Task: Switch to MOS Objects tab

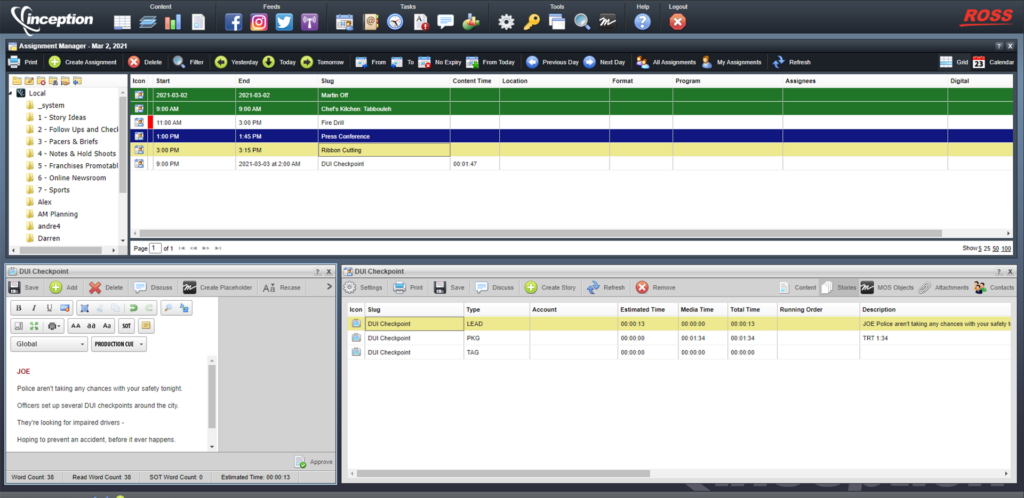Action: pos(887,287)
